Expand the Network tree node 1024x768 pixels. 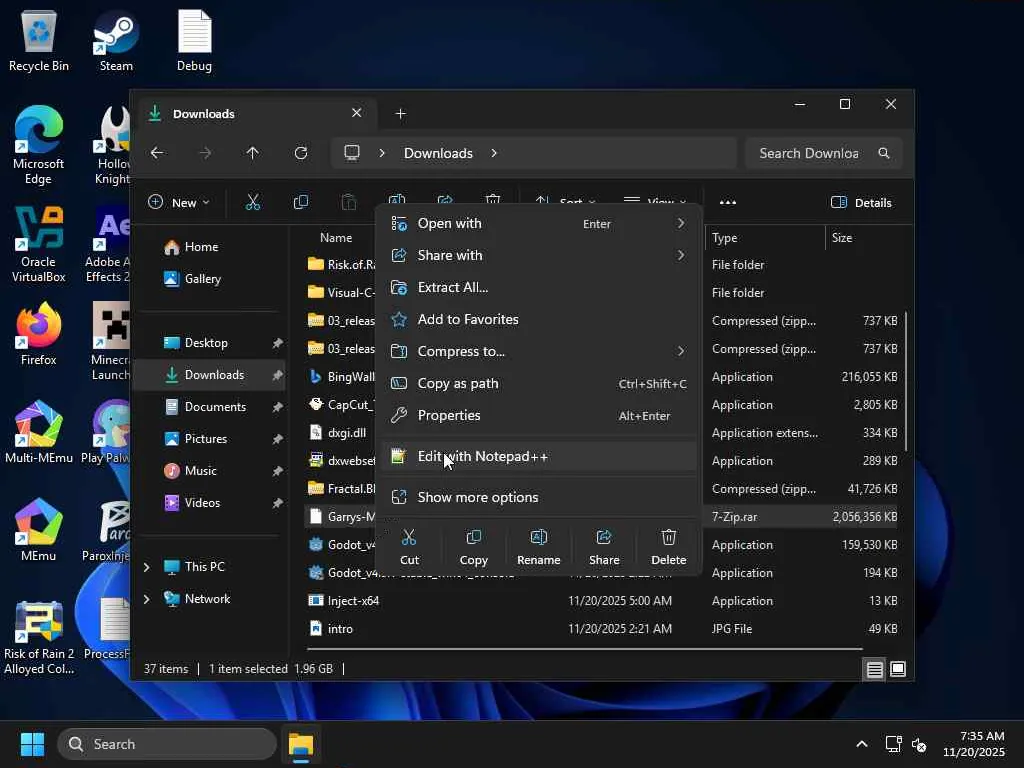tap(147, 599)
